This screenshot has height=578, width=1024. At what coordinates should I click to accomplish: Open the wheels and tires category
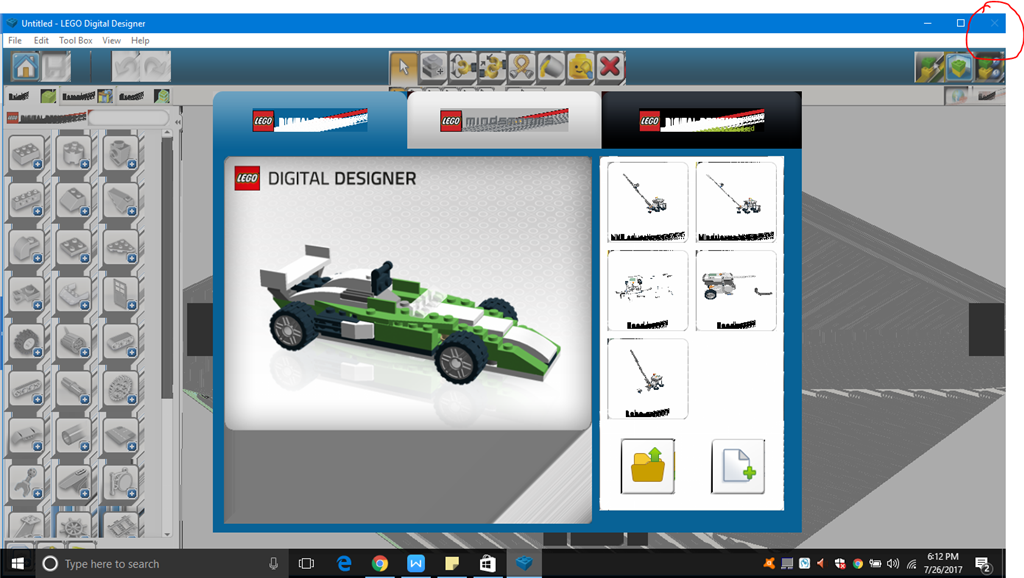pos(27,342)
